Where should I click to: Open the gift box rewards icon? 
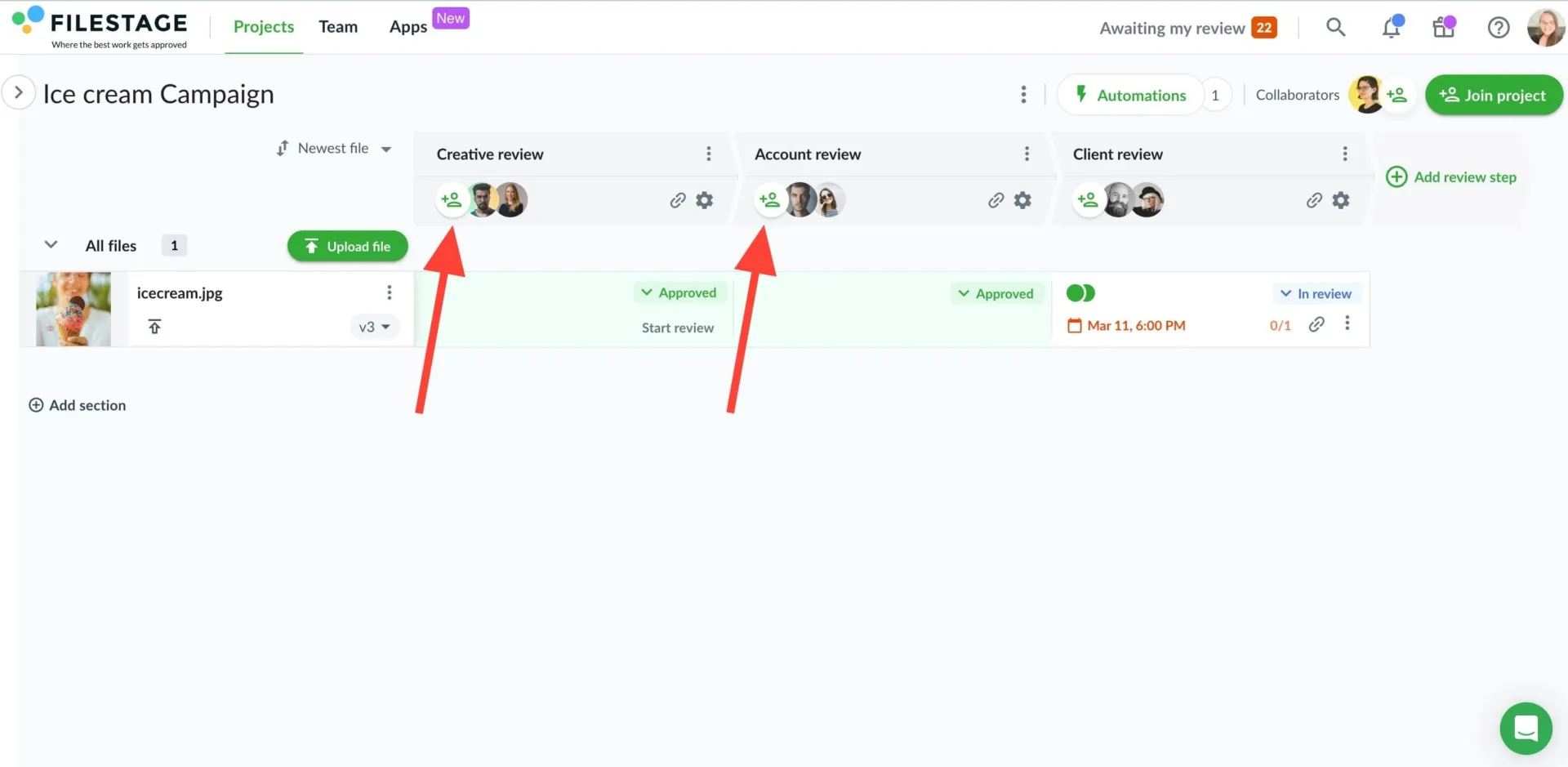(x=1444, y=27)
